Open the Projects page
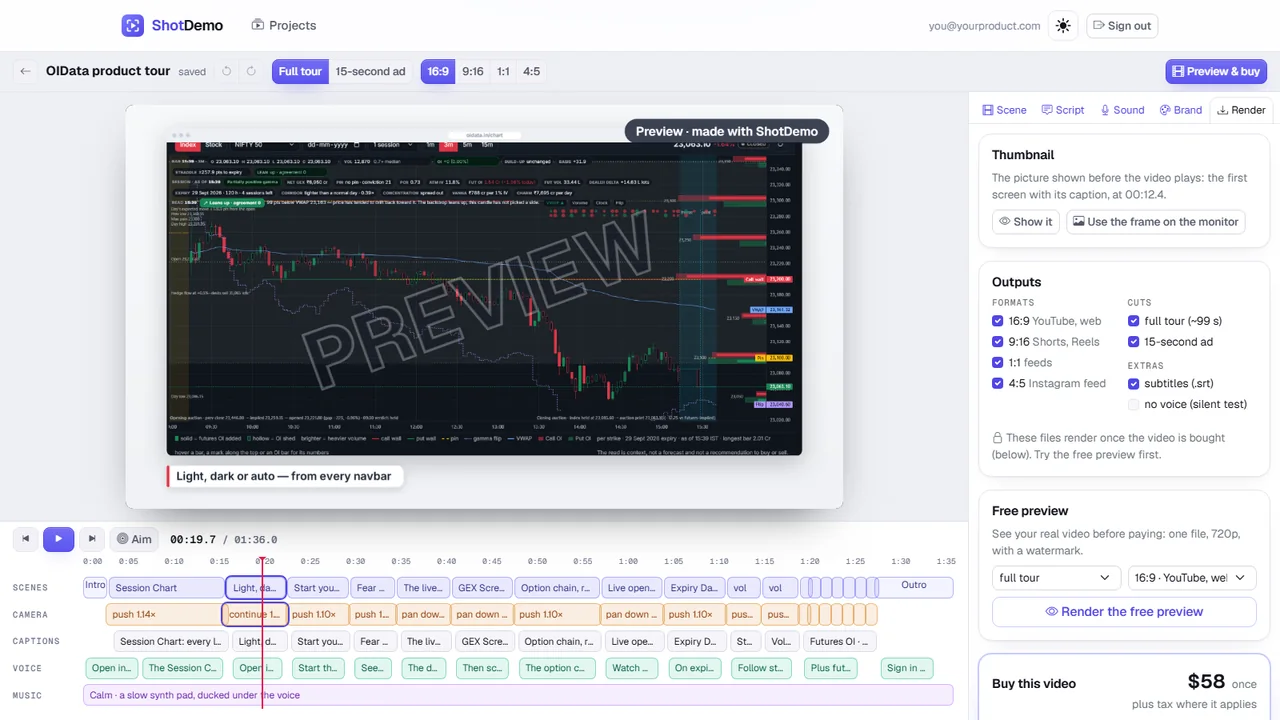The width and height of the screenshot is (1280, 720). pos(284,25)
